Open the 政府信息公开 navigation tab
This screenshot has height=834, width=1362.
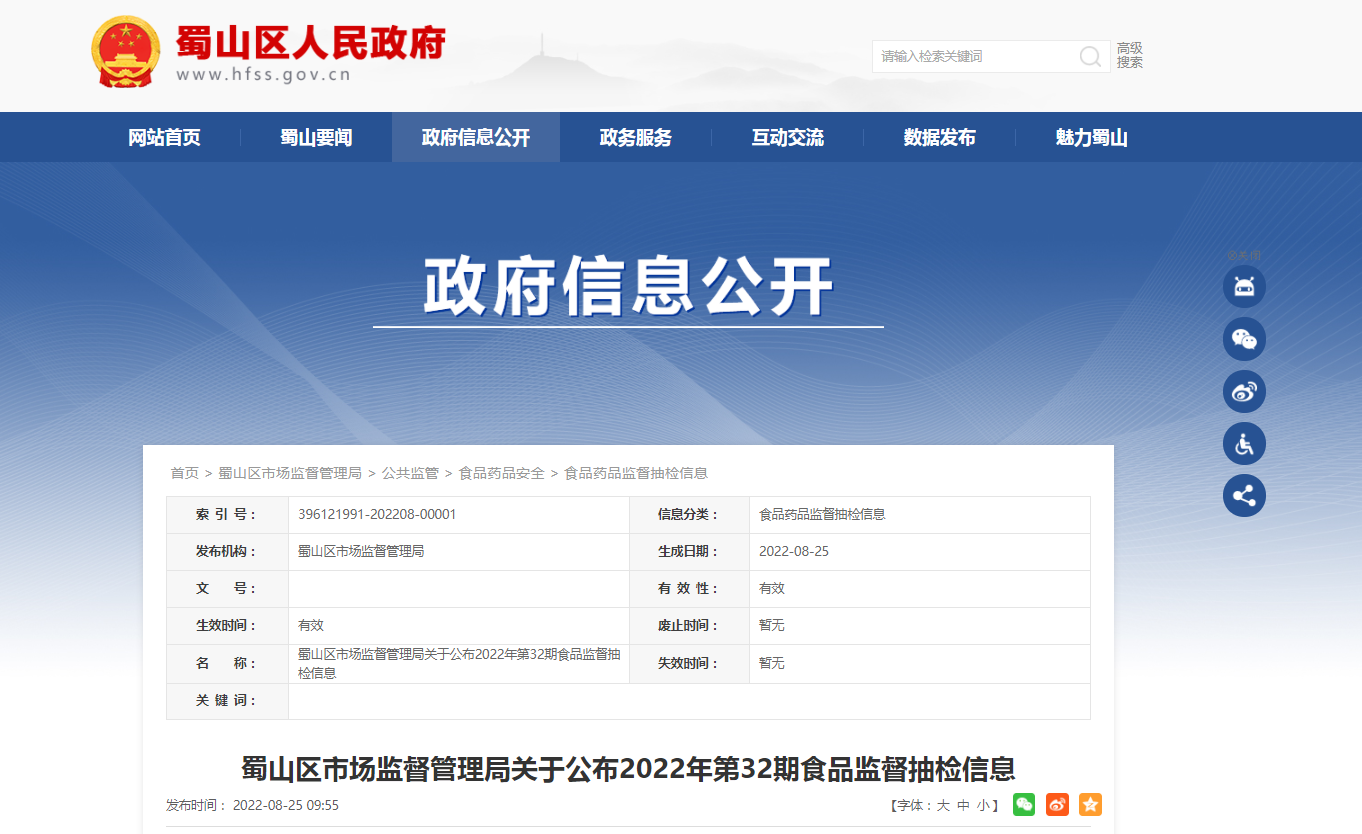(x=476, y=138)
